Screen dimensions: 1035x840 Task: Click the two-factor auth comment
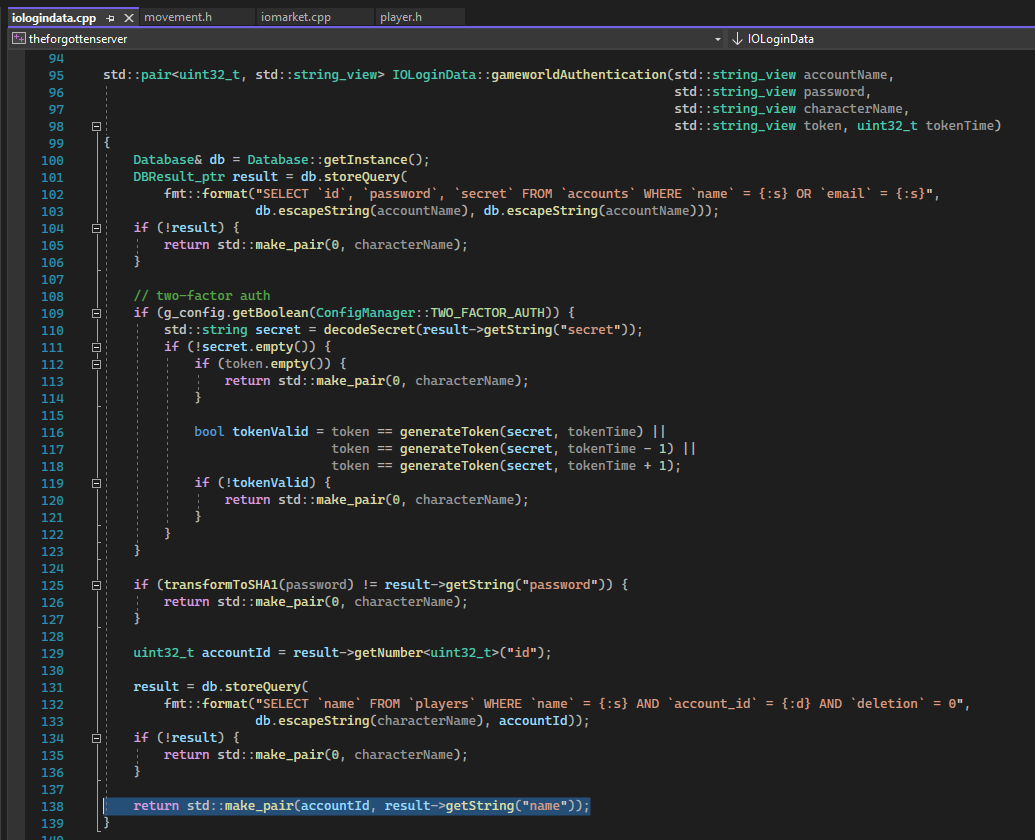201,296
